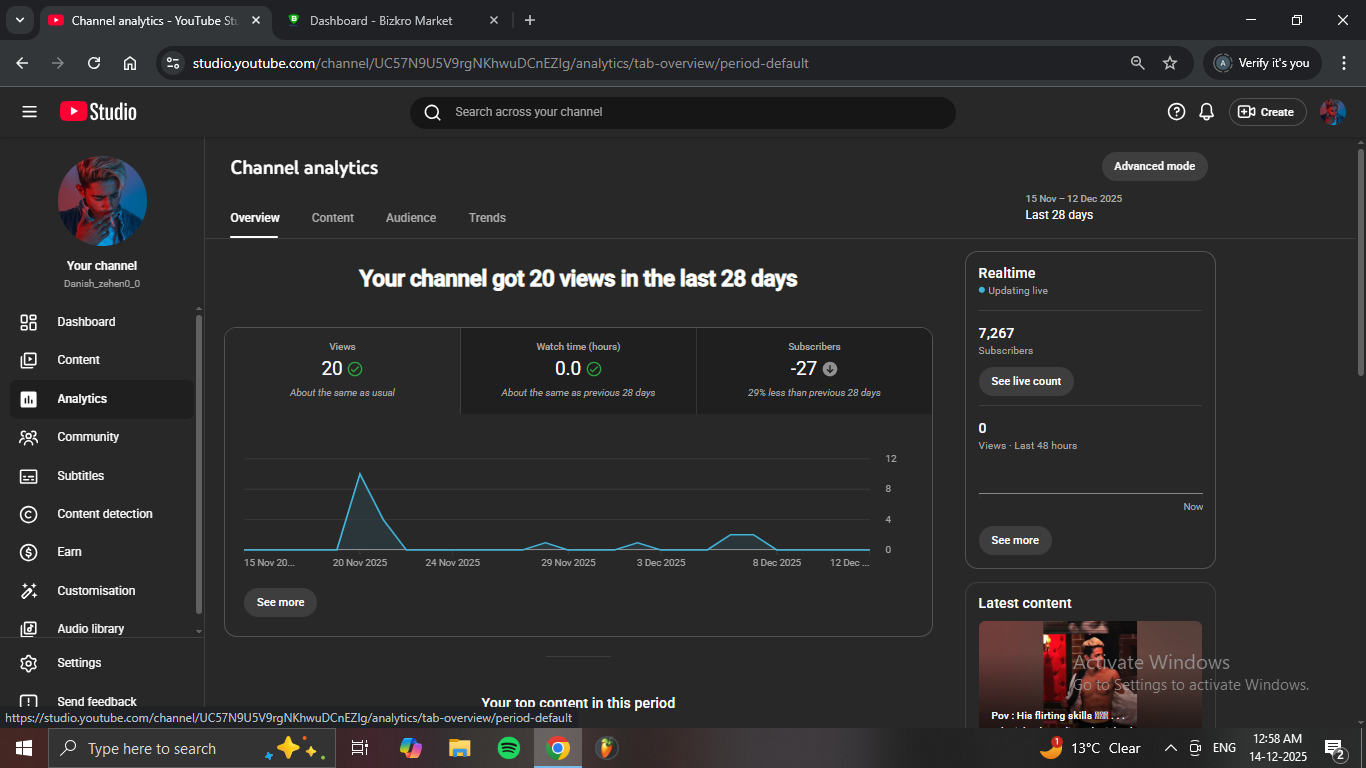Open the notifications bell
This screenshot has height=768, width=1366.
pos(1207,112)
